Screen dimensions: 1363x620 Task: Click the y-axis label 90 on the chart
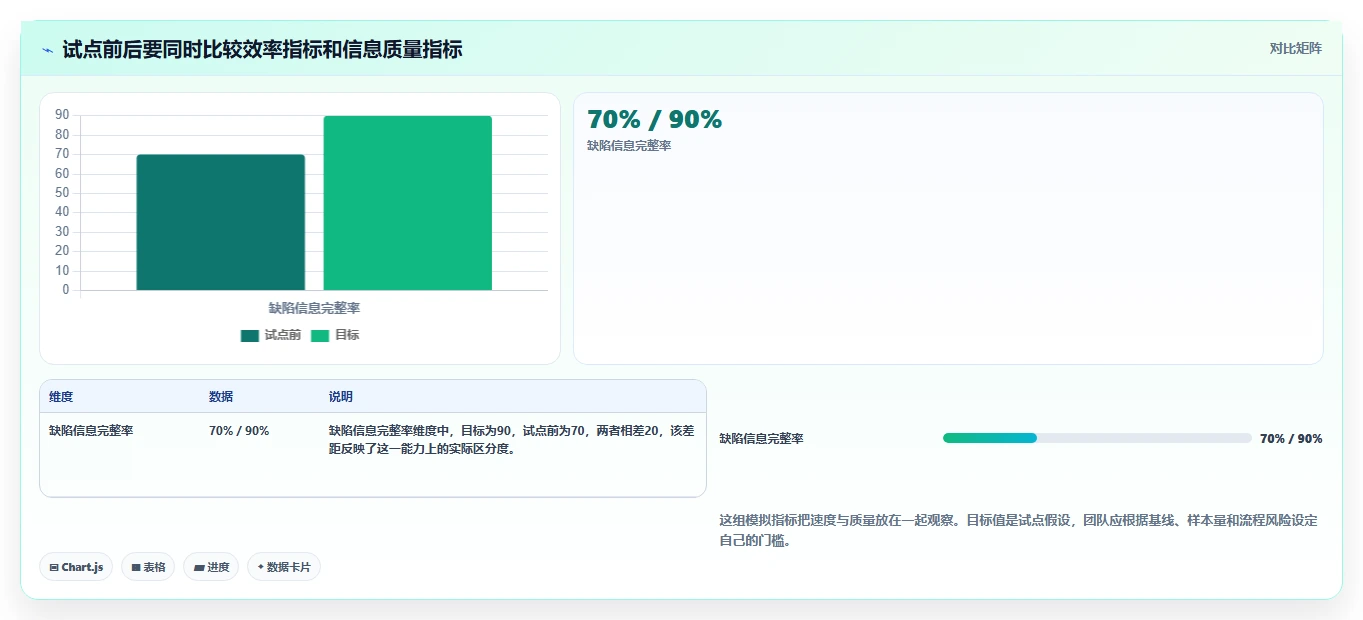click(62, 115)
